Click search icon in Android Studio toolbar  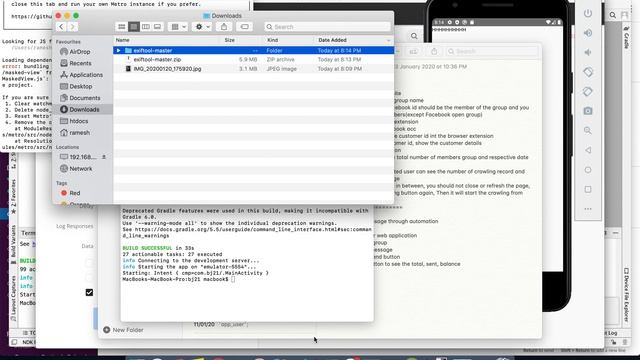pos(613,15)
